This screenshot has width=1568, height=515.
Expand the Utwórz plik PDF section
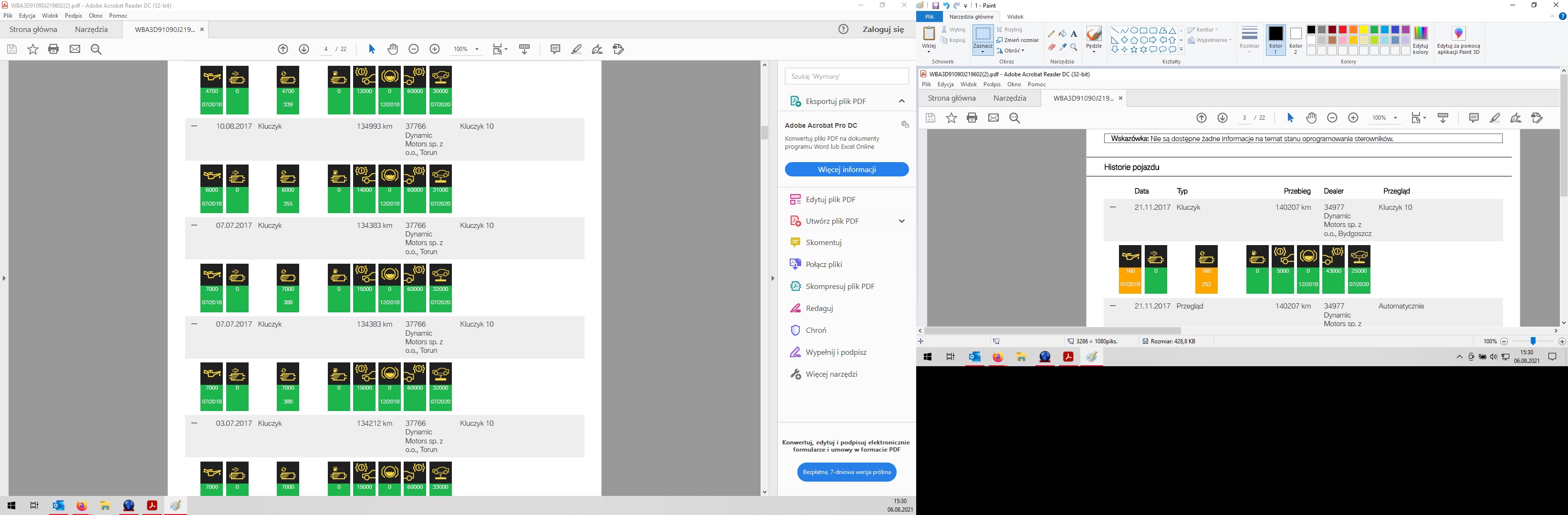tap(901, 221)
